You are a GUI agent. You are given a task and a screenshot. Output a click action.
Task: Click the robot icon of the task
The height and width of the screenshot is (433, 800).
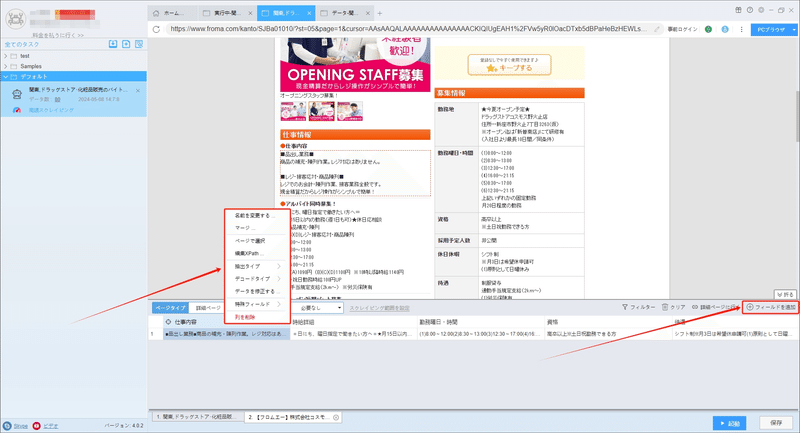[x=17, y=94]
